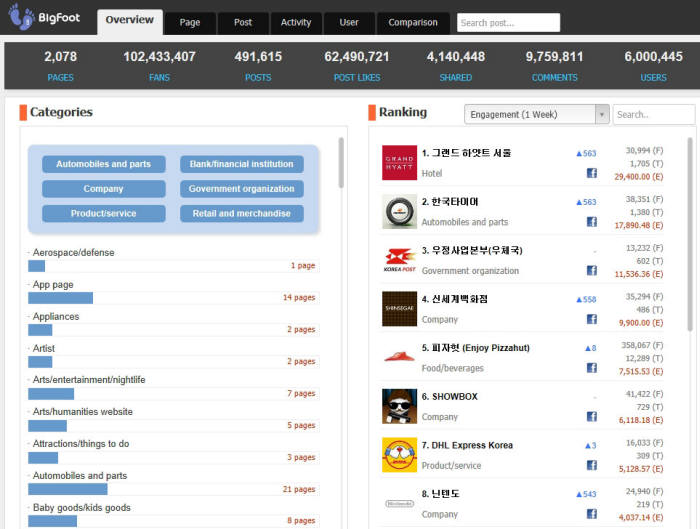Open Facebook icon in rank 4 Company row

(x=592, y=319)
